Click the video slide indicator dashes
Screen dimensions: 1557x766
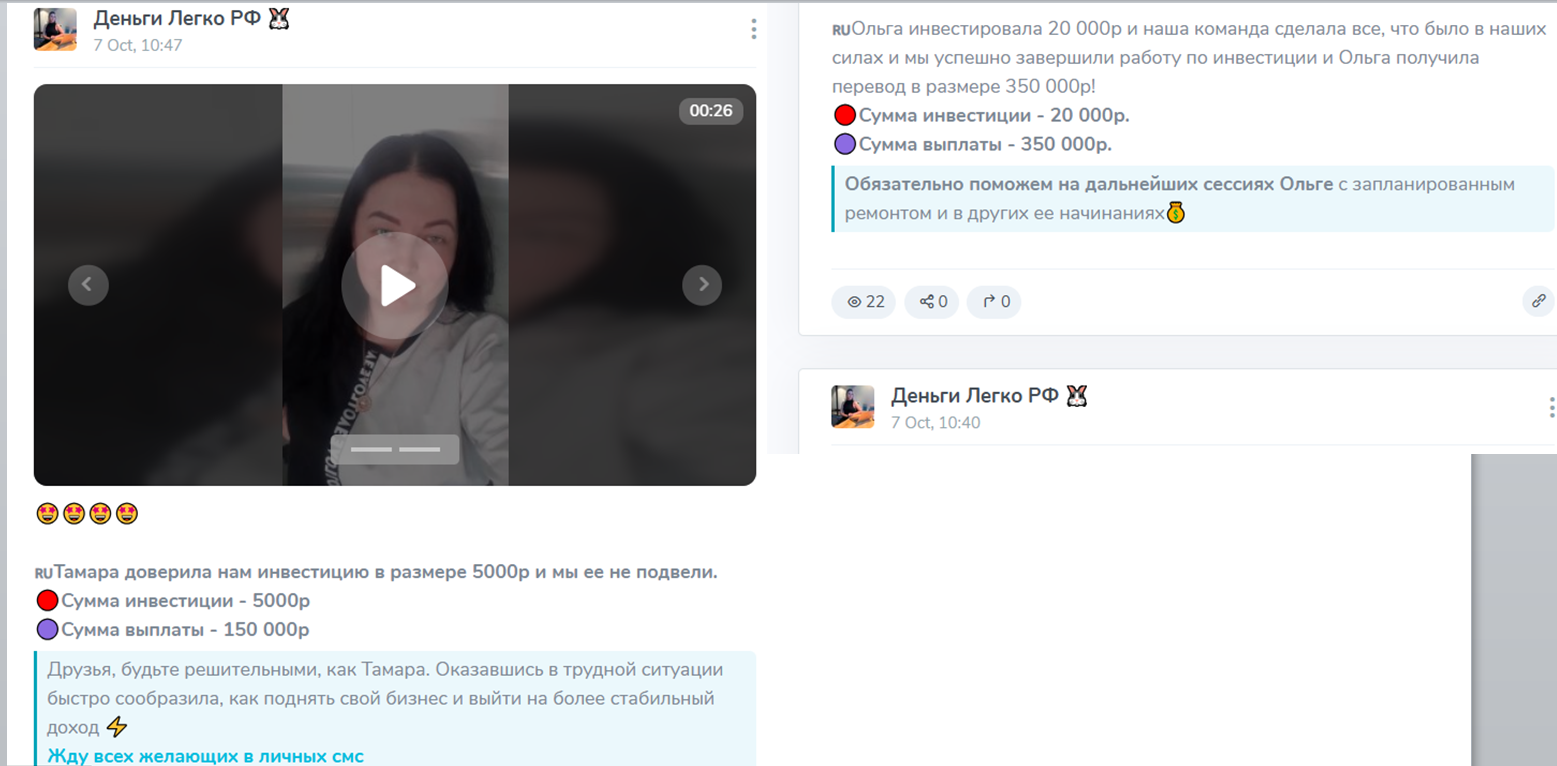pyautogui.click(x=395, y=449)
